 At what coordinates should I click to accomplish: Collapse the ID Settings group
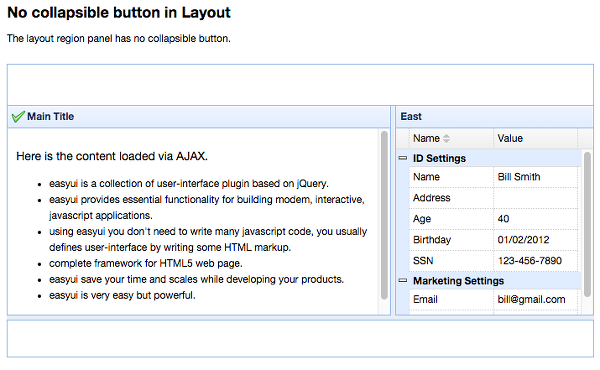click(x=403, y=158)
